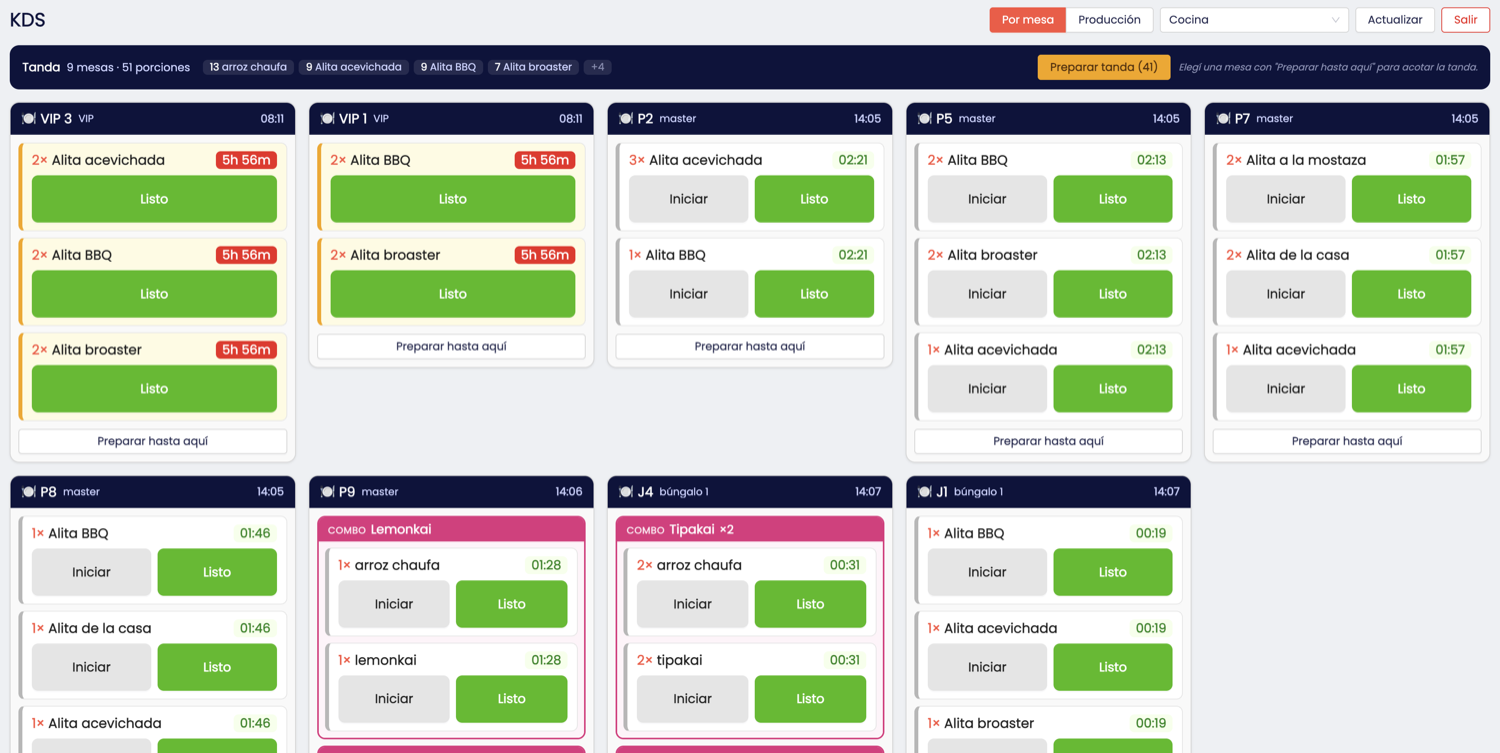Start P2 Alita BBQ with Iniciar

tap(688, 294)
